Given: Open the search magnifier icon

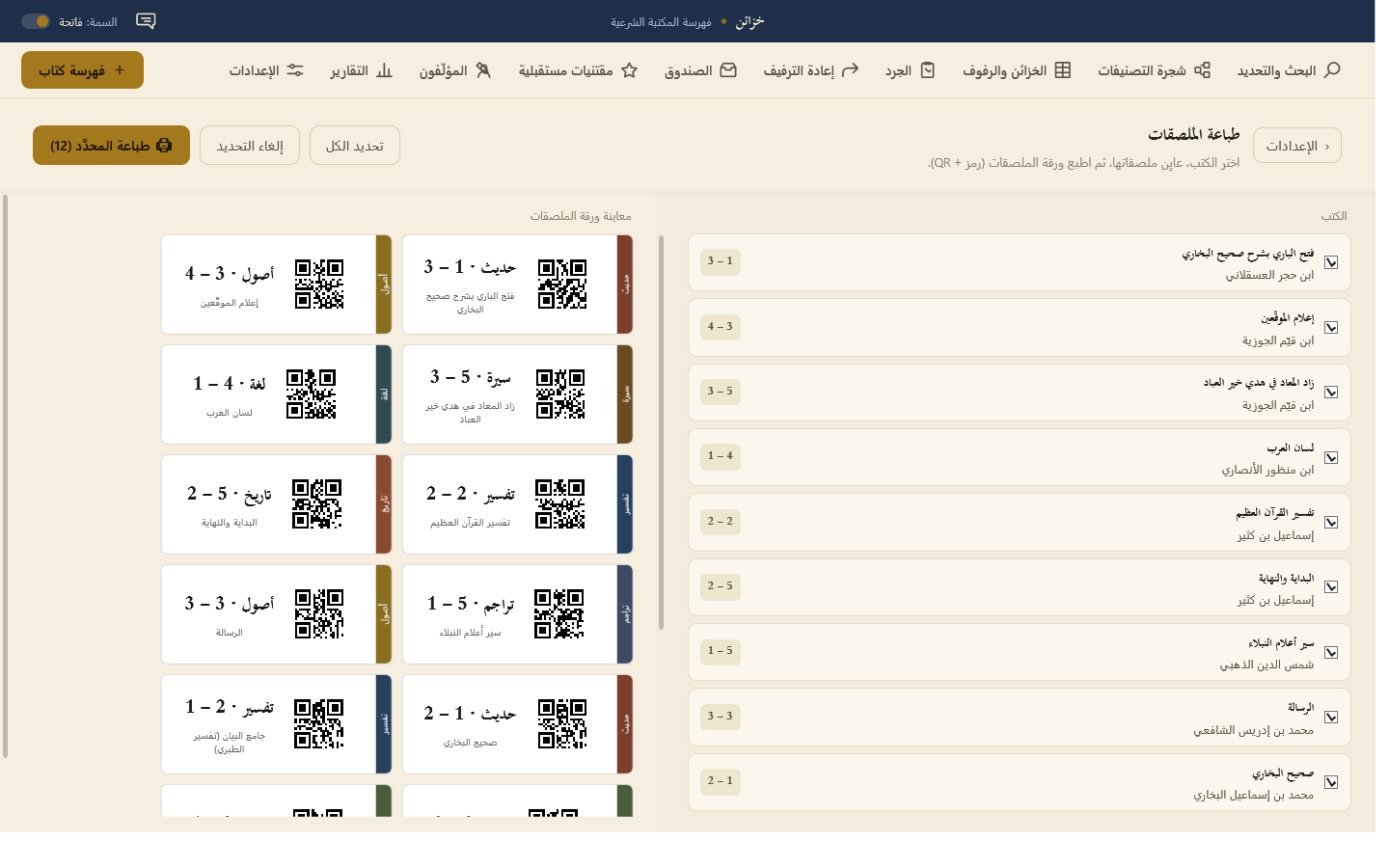Looking at the screenshot, I should (x=1332, y=70).
